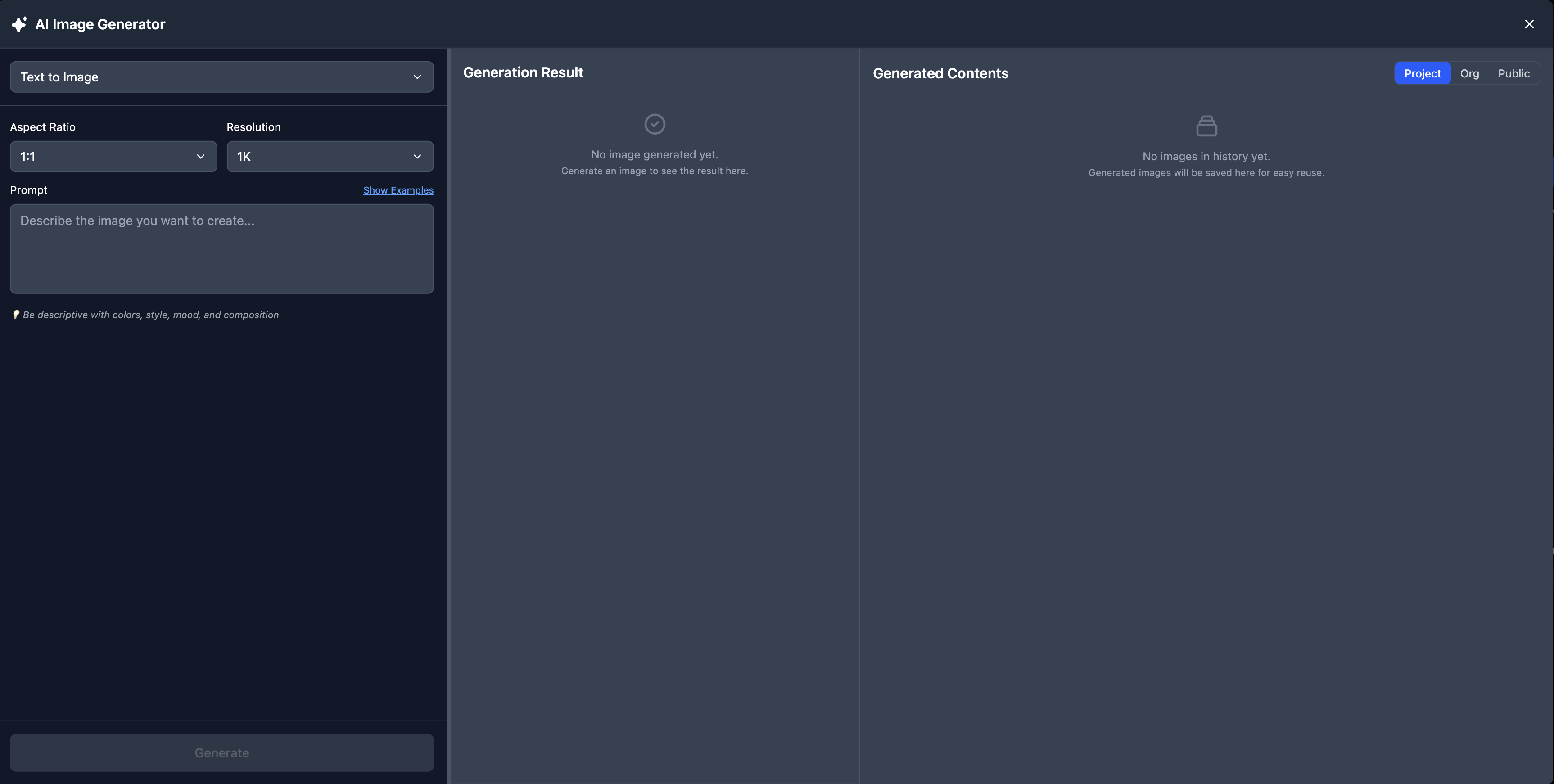This screenshot has width=1554, height=784.
Task: Click the panel divider beside the prompt sidebar
Action: point(448,416)
